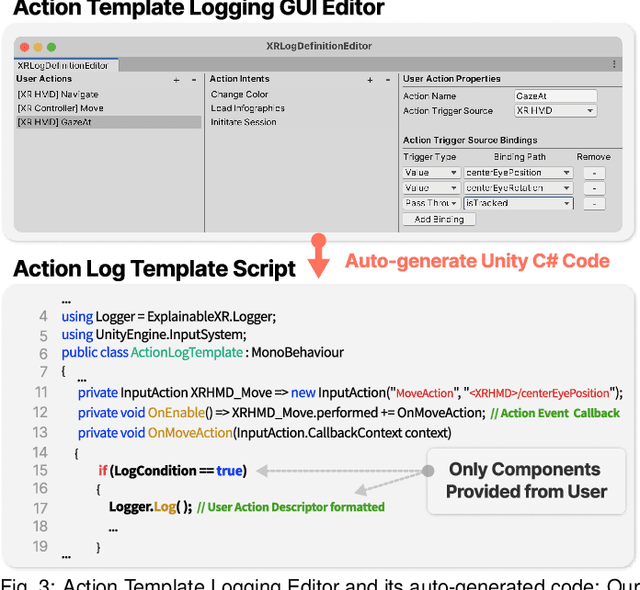
Task: Select the [XR Controller] Move user action
Action: point(60,108)
